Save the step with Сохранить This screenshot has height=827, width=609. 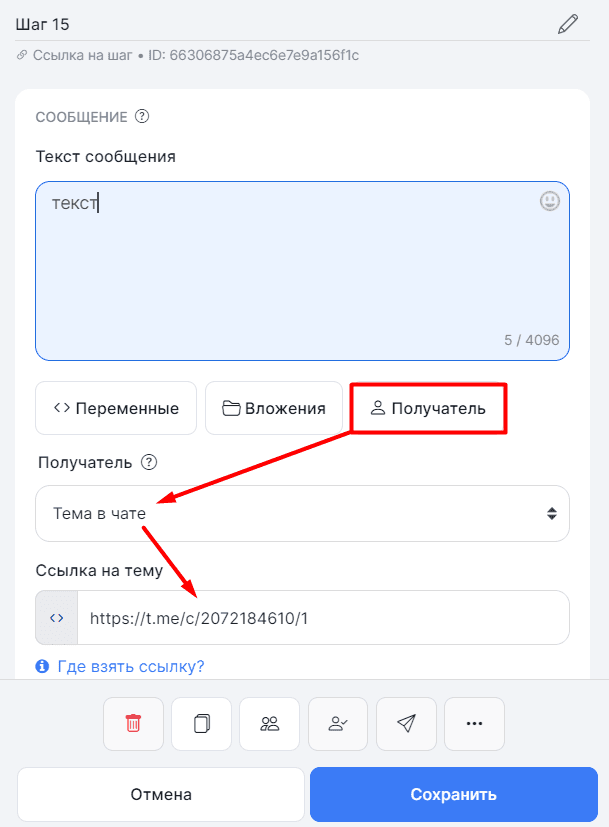pos(453,793)
